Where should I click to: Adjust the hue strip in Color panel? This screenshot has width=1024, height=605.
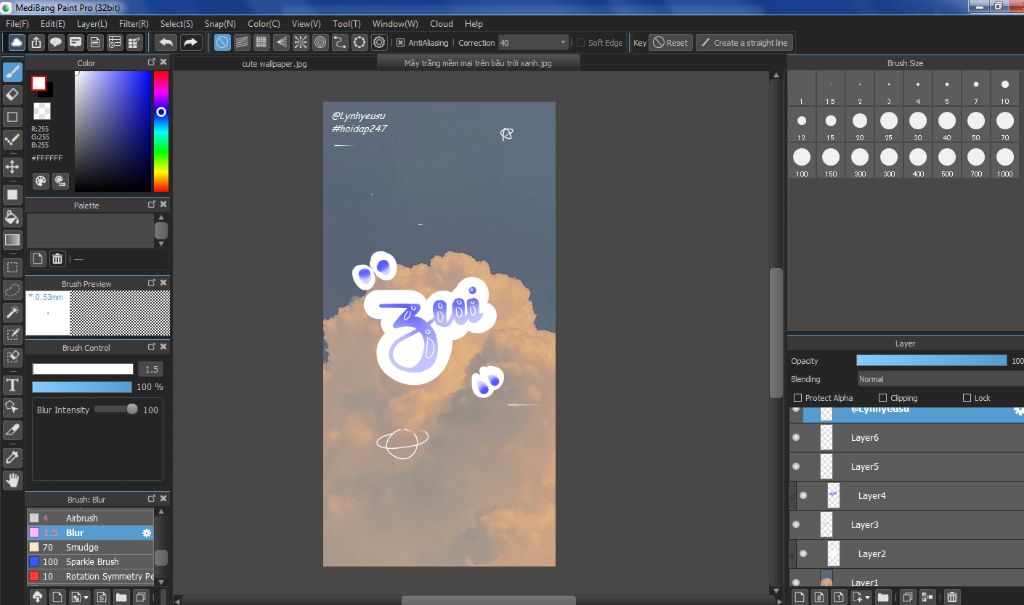(161, 131)
